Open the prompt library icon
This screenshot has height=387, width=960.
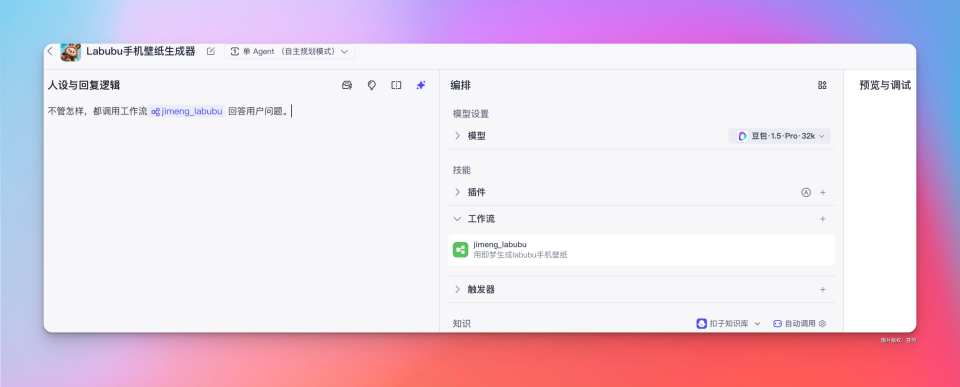[347, 86]
